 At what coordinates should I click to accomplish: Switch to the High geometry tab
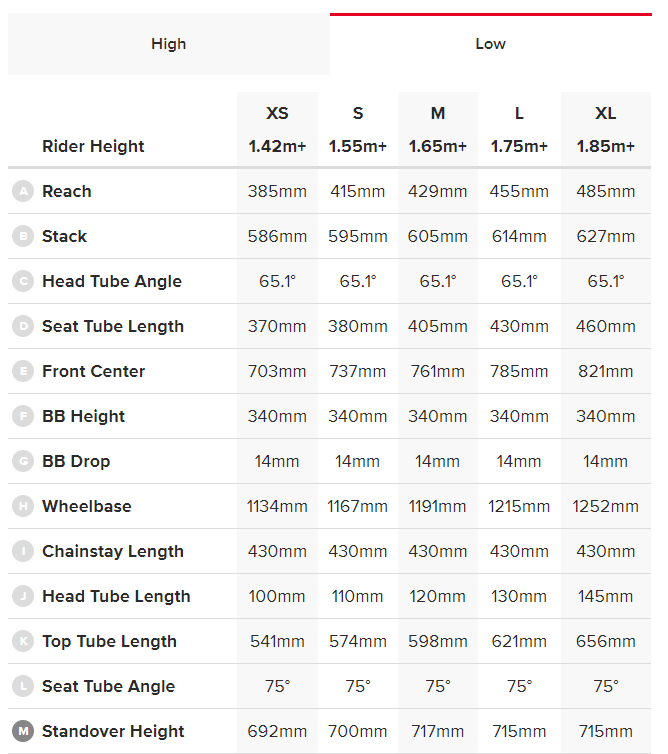pyautogui.click(x=168, y=44)
